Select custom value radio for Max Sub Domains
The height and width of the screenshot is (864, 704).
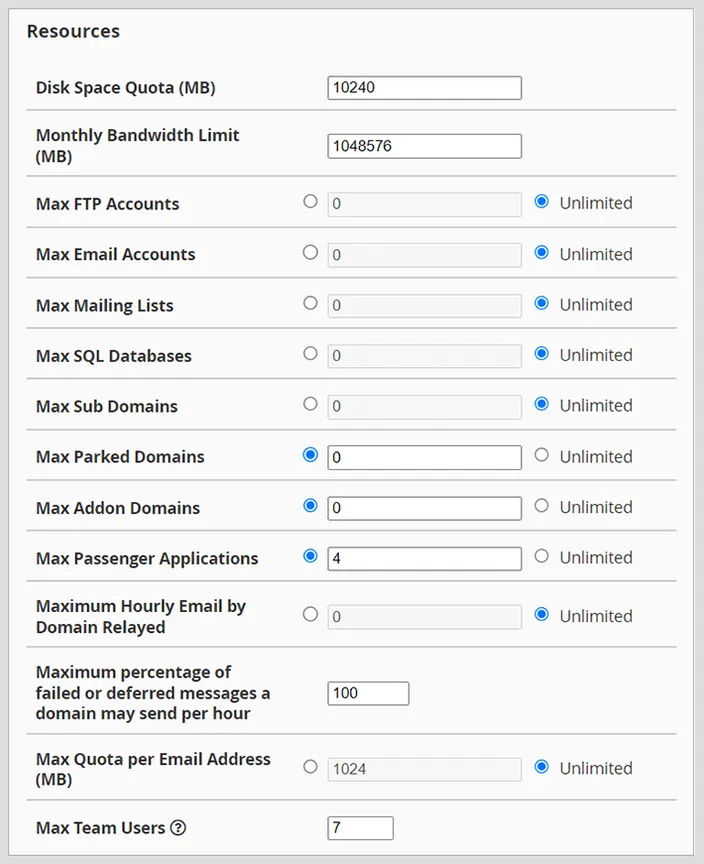click(x=310, y=404)
